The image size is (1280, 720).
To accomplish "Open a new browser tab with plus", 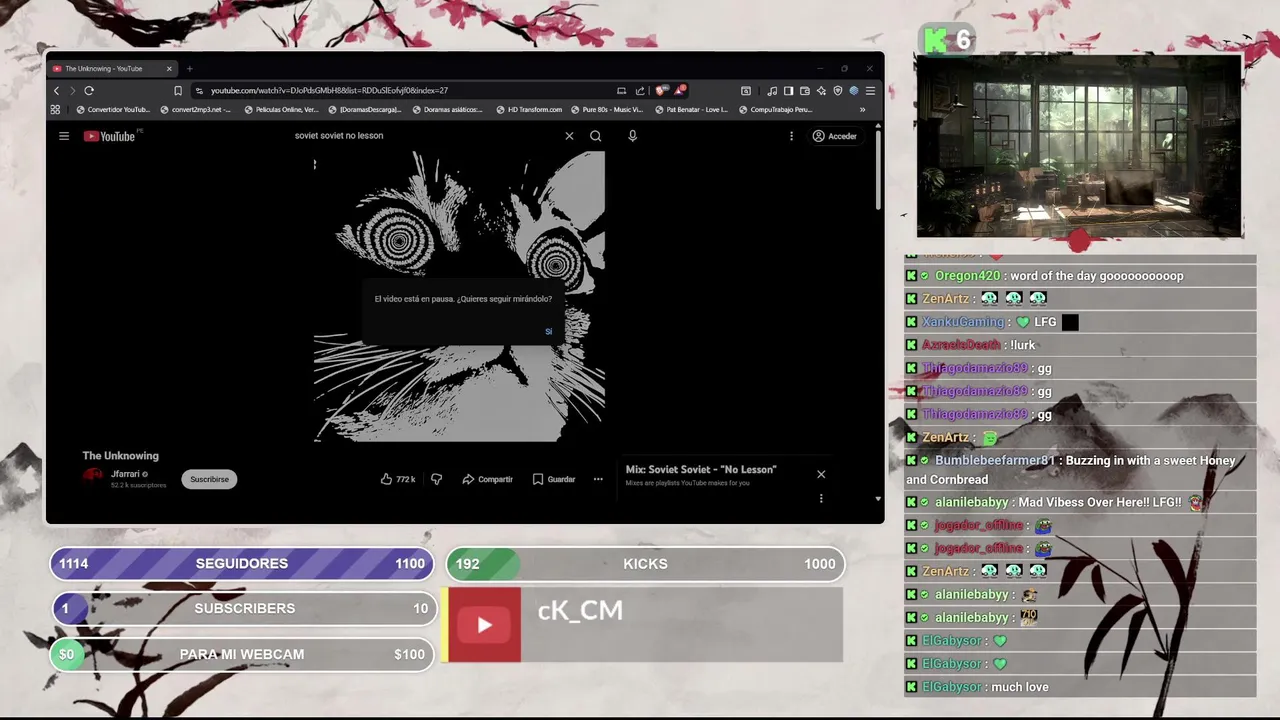I will (189, 69).
